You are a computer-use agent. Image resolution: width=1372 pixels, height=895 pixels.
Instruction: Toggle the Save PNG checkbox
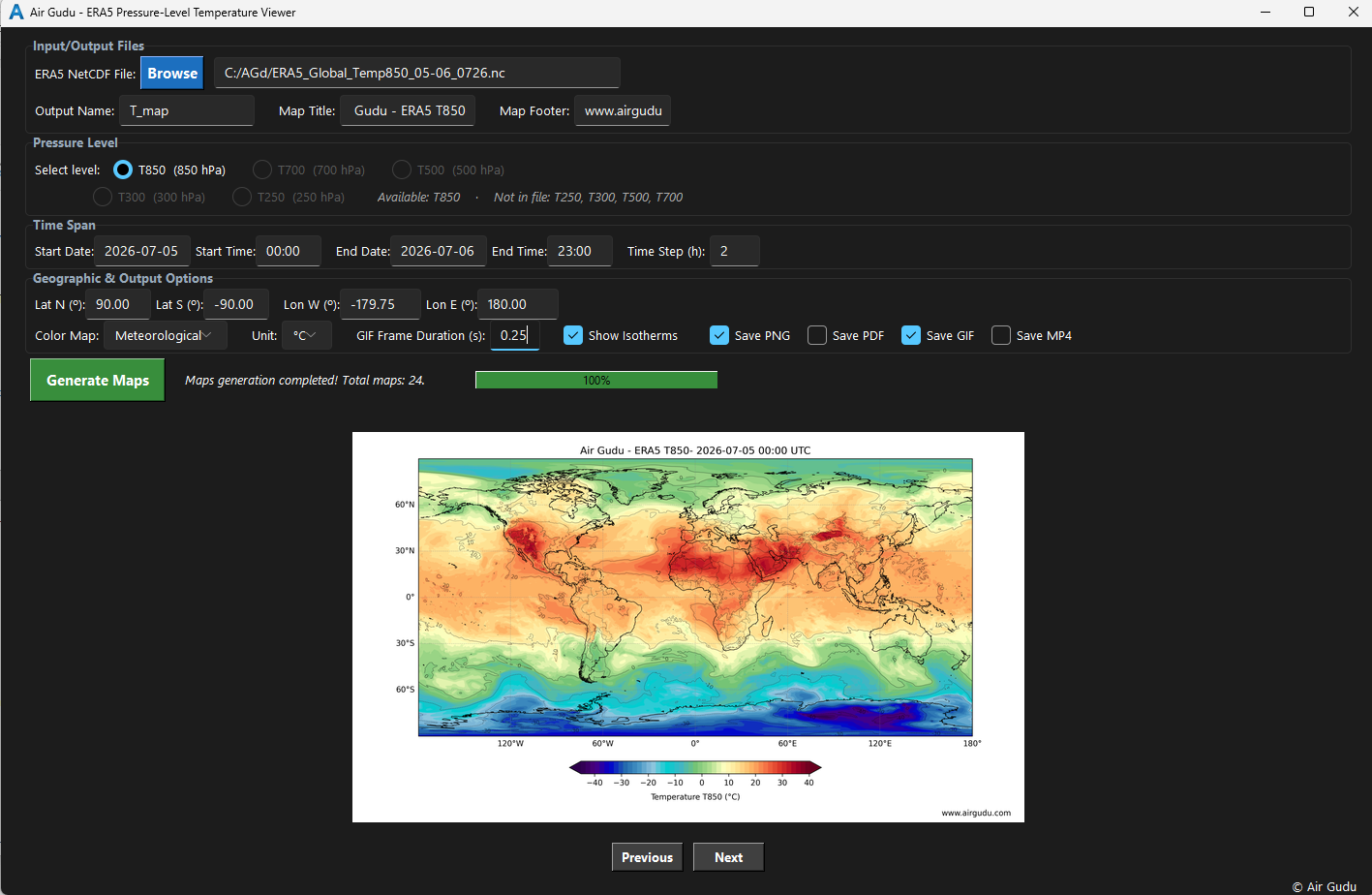point(719,335)
